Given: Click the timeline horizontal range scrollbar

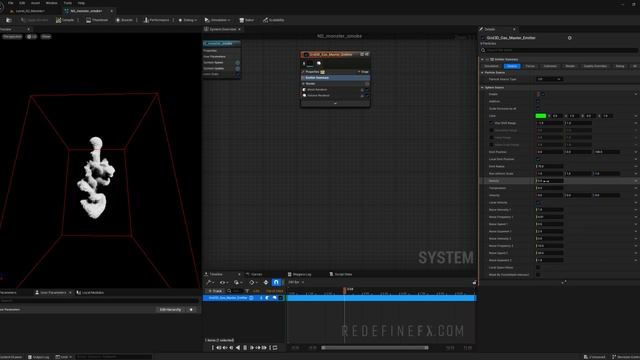Looking at the screenshot, I should point(375,348).
